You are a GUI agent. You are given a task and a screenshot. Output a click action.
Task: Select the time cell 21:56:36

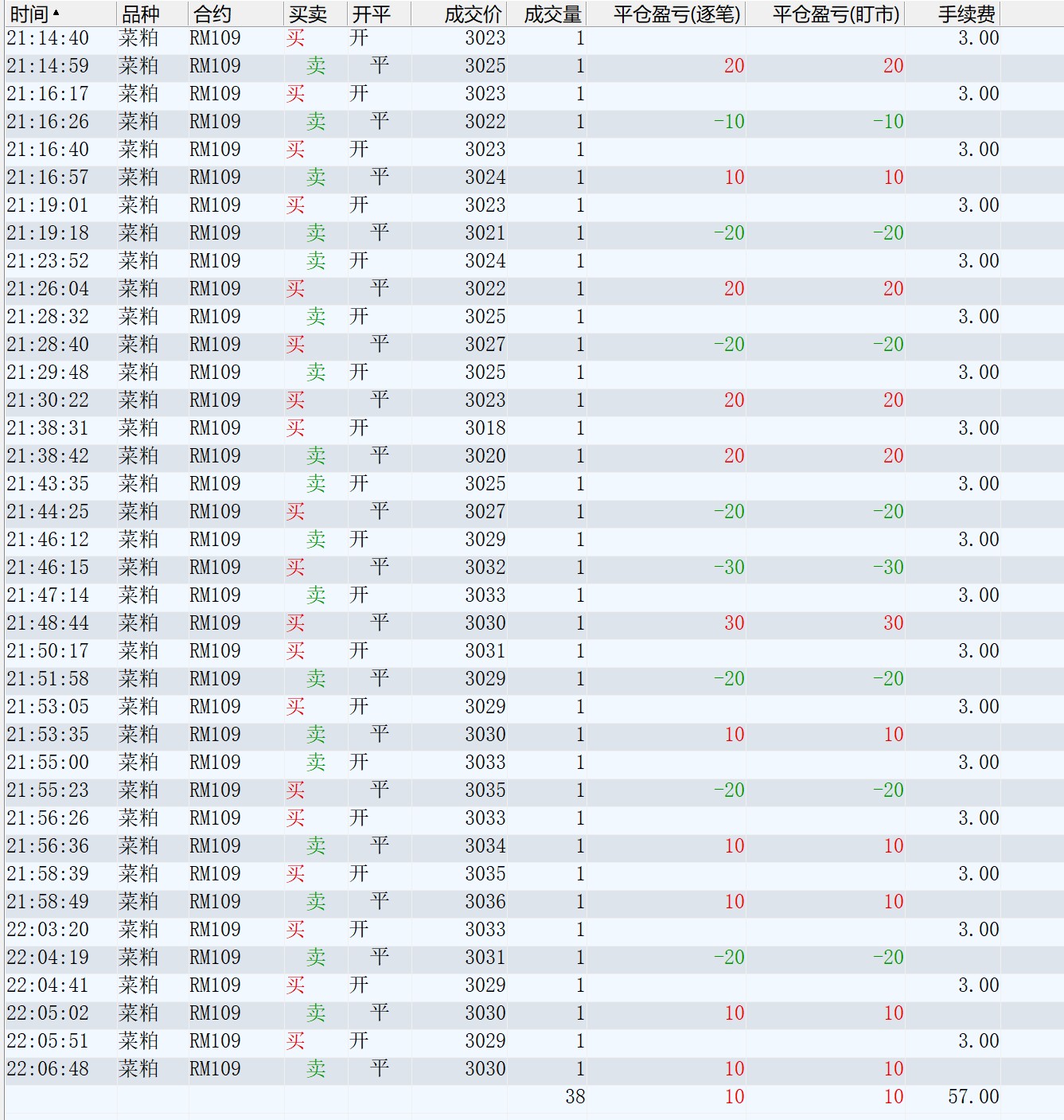pyautogui.click(x=48, y=846)
